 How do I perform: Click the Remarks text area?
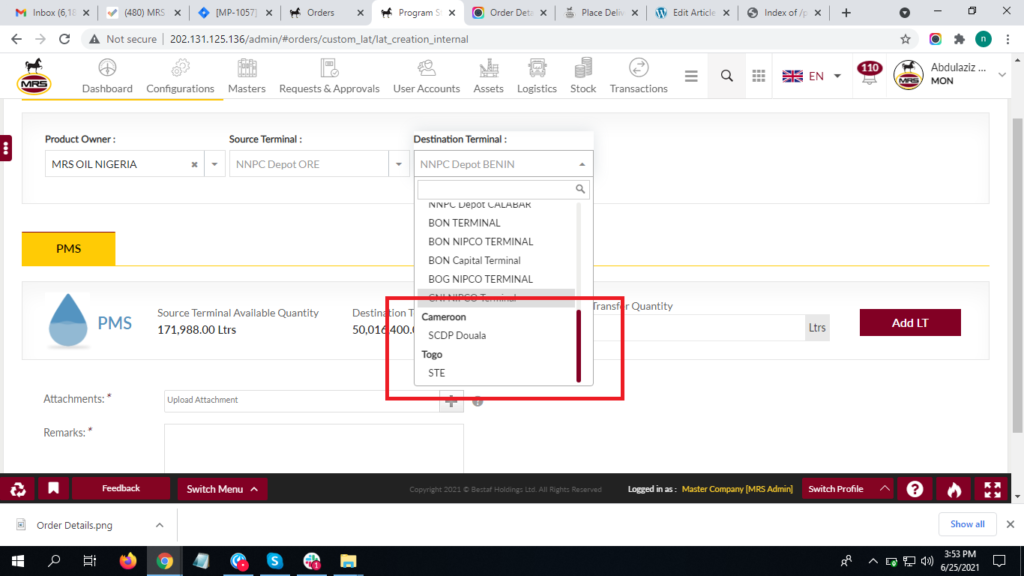(314, 449)
